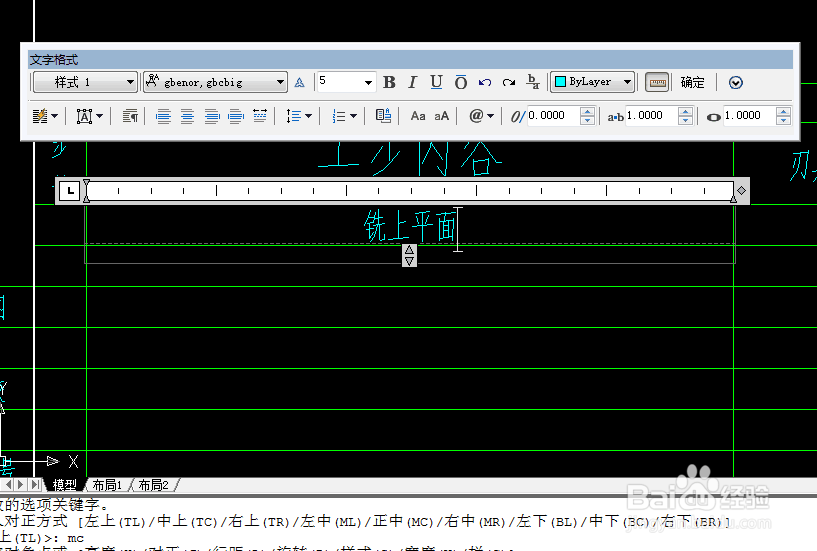This screenshot has width=817, height=551.
Task: Decrease the width factor value
Action: pyautogui.click(x=783, y=120)
